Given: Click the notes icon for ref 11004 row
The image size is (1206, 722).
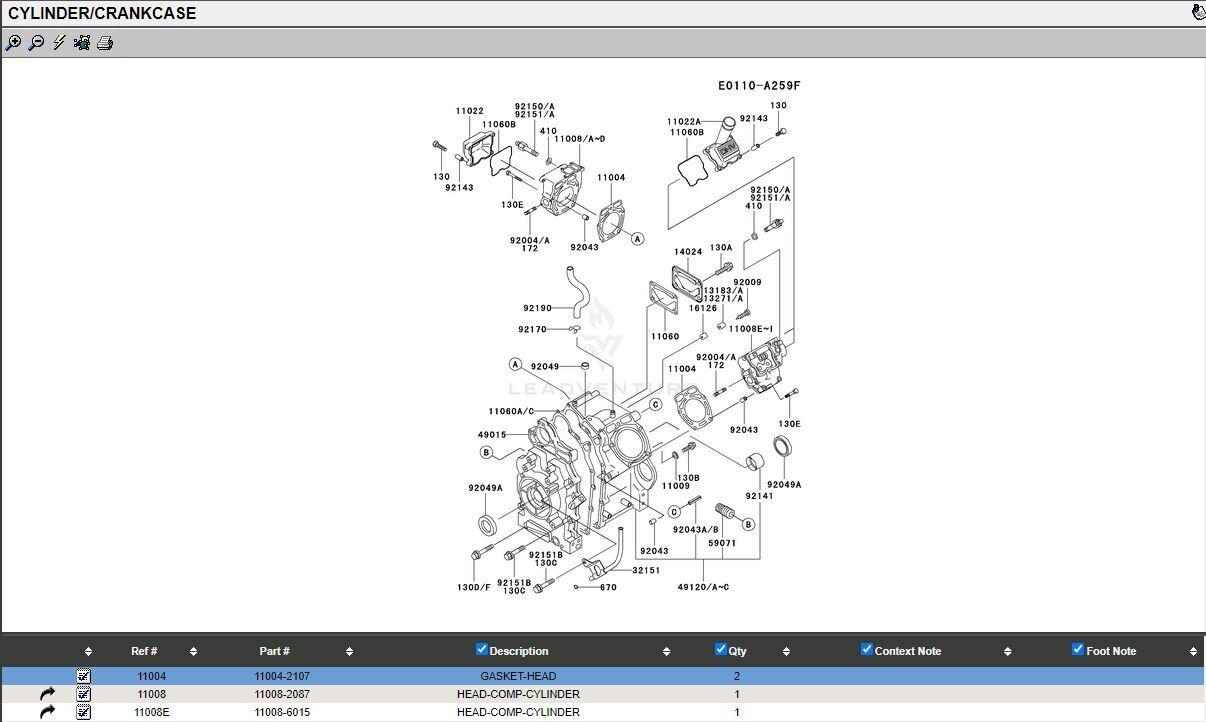Looking at the screenshot, I should [84, 676].
